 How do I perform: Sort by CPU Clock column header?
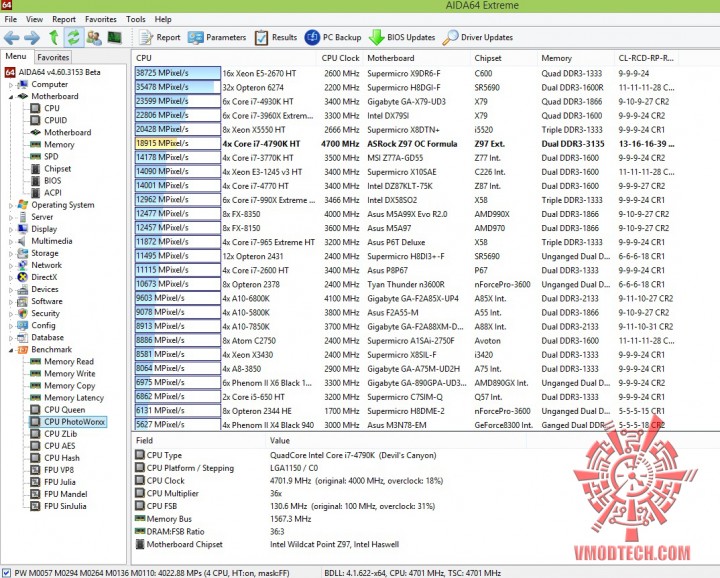click(x=340, y=58)
